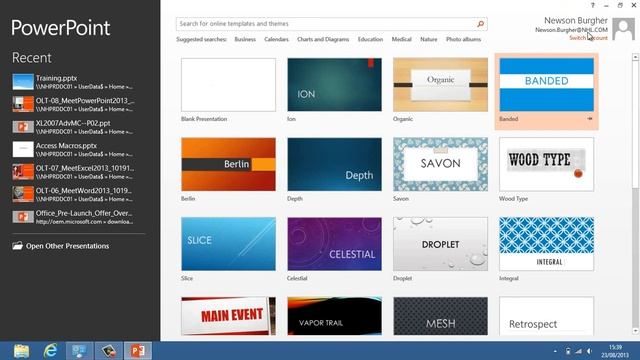Click the user account avatar picture
Image resolution: width=640 pixels, height=360 pixels.
623,29
